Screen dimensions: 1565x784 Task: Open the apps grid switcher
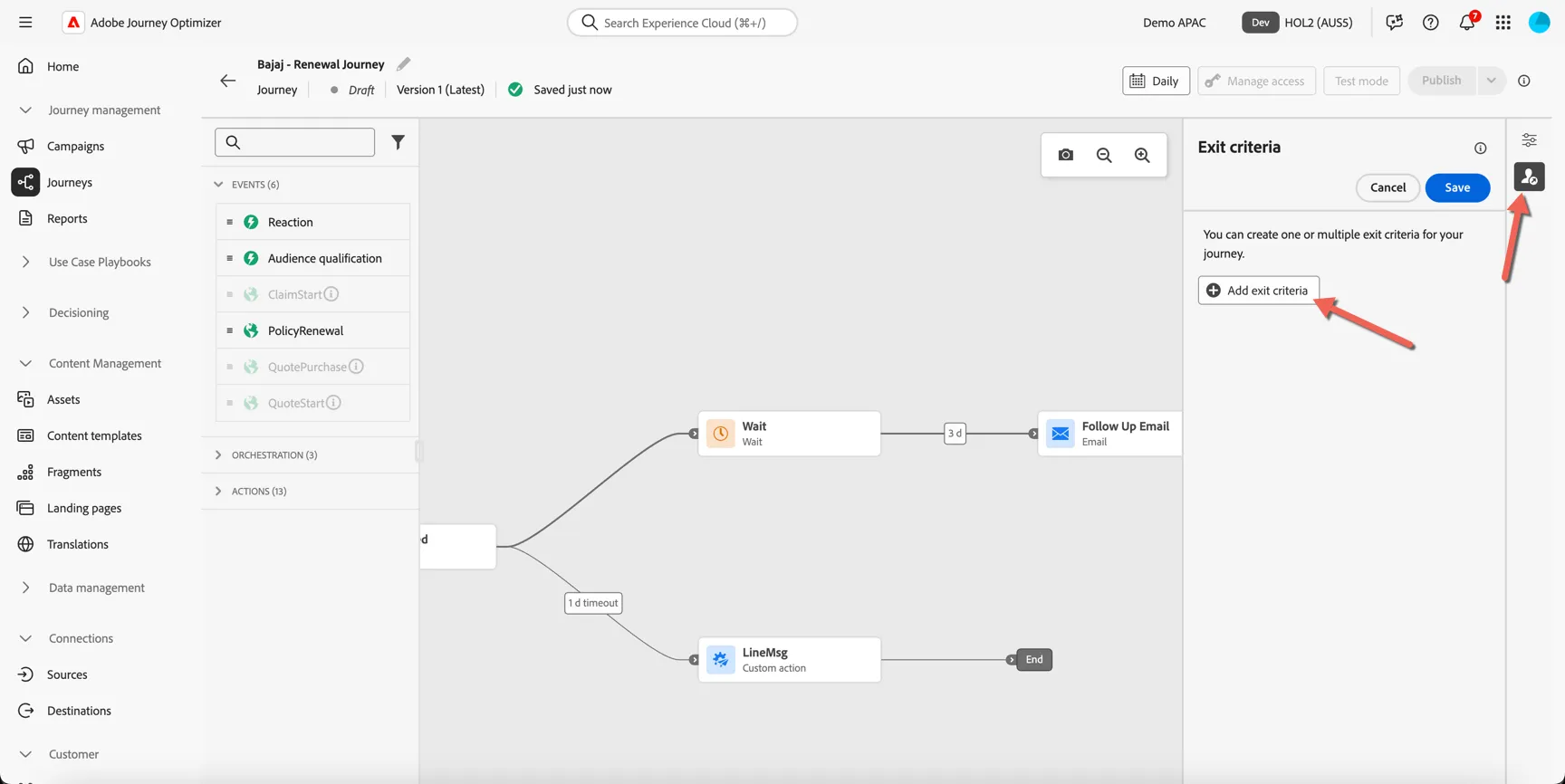1503,23
